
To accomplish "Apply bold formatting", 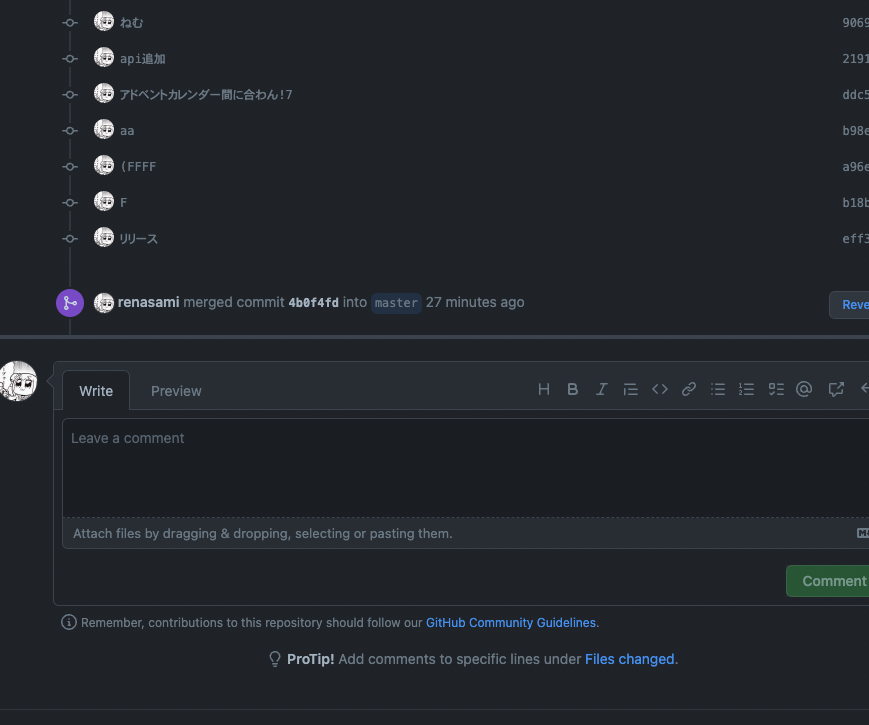I will click(572, 389).
